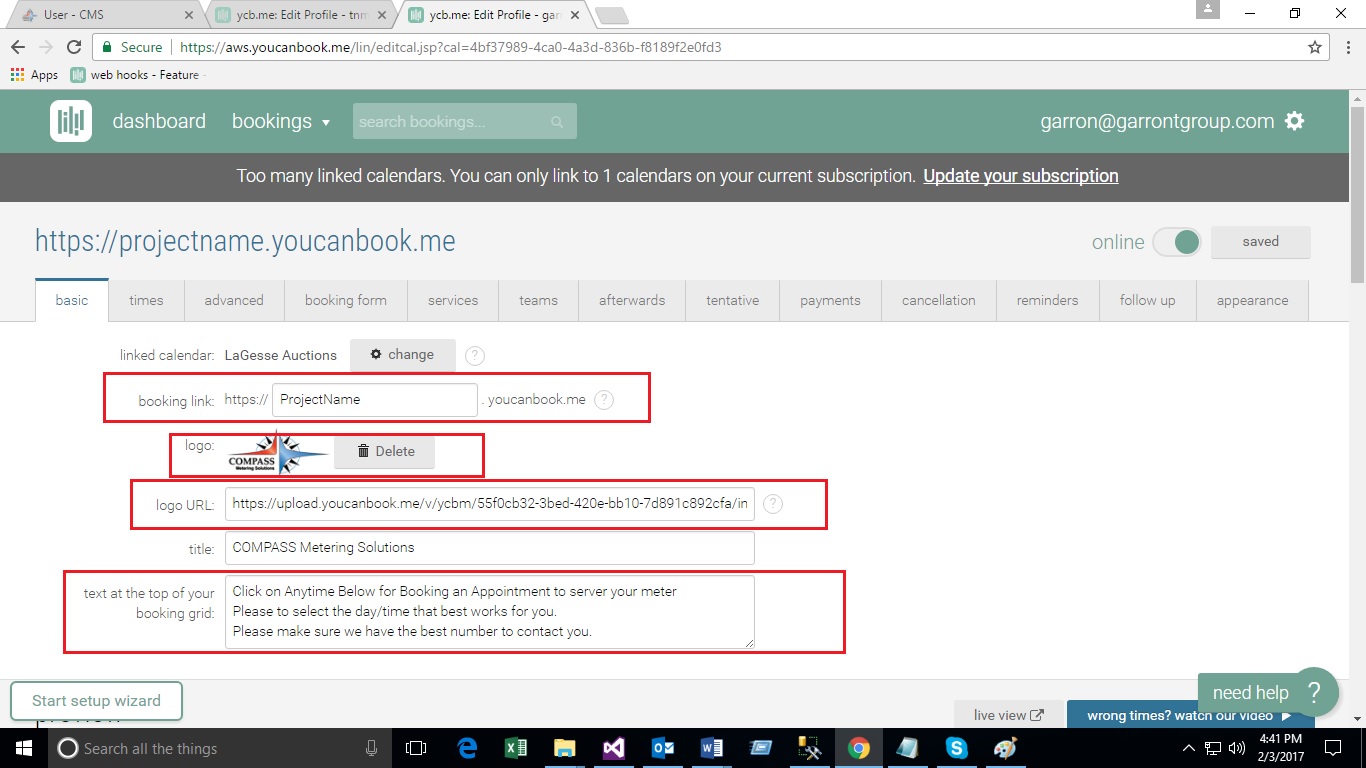The height and width of the screenshot is (768, 1366).
Task: Click the YouCanBook.me logo icon
Action: pyautogui.click(x=71, y=121)
